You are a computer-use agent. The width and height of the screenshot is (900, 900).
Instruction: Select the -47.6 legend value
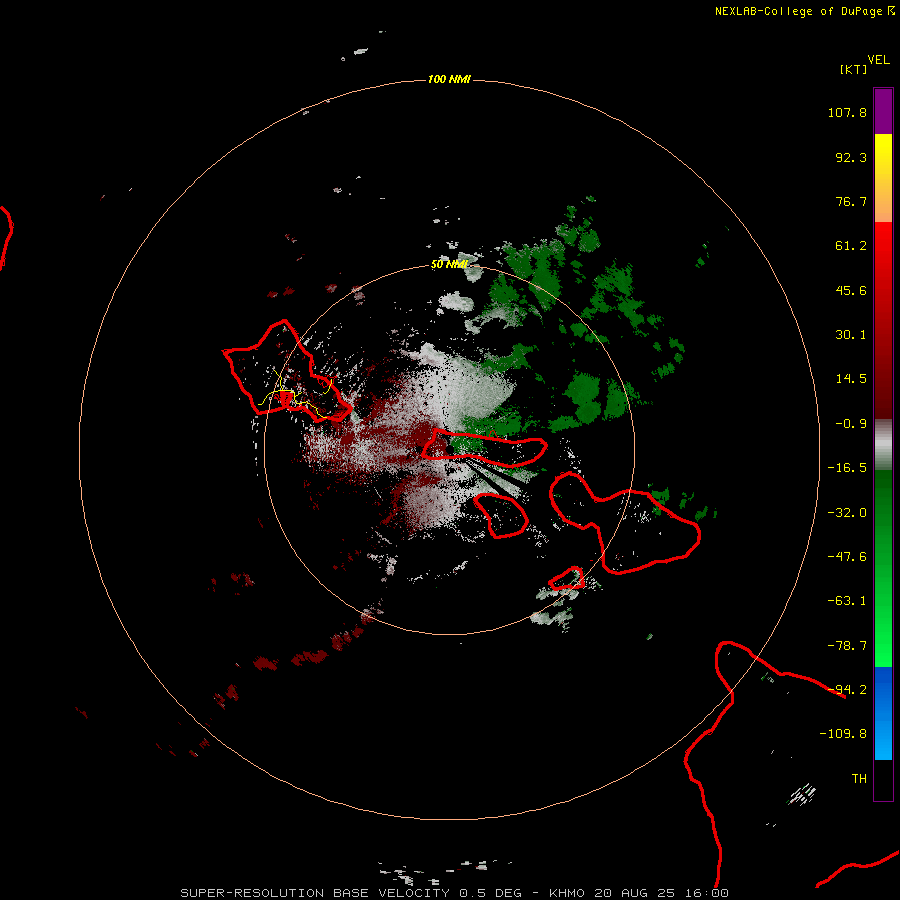coord(847,557)
